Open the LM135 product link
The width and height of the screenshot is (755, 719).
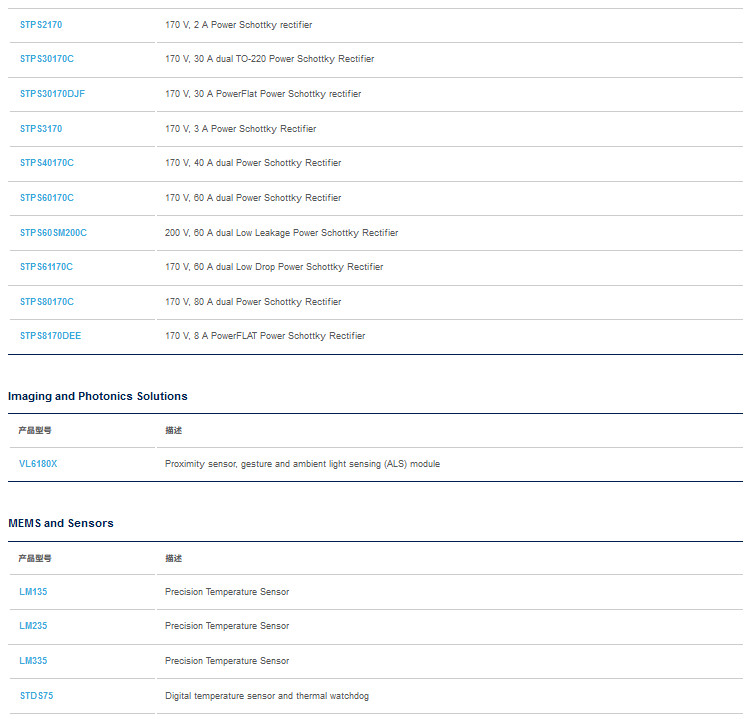pos(33,592)
